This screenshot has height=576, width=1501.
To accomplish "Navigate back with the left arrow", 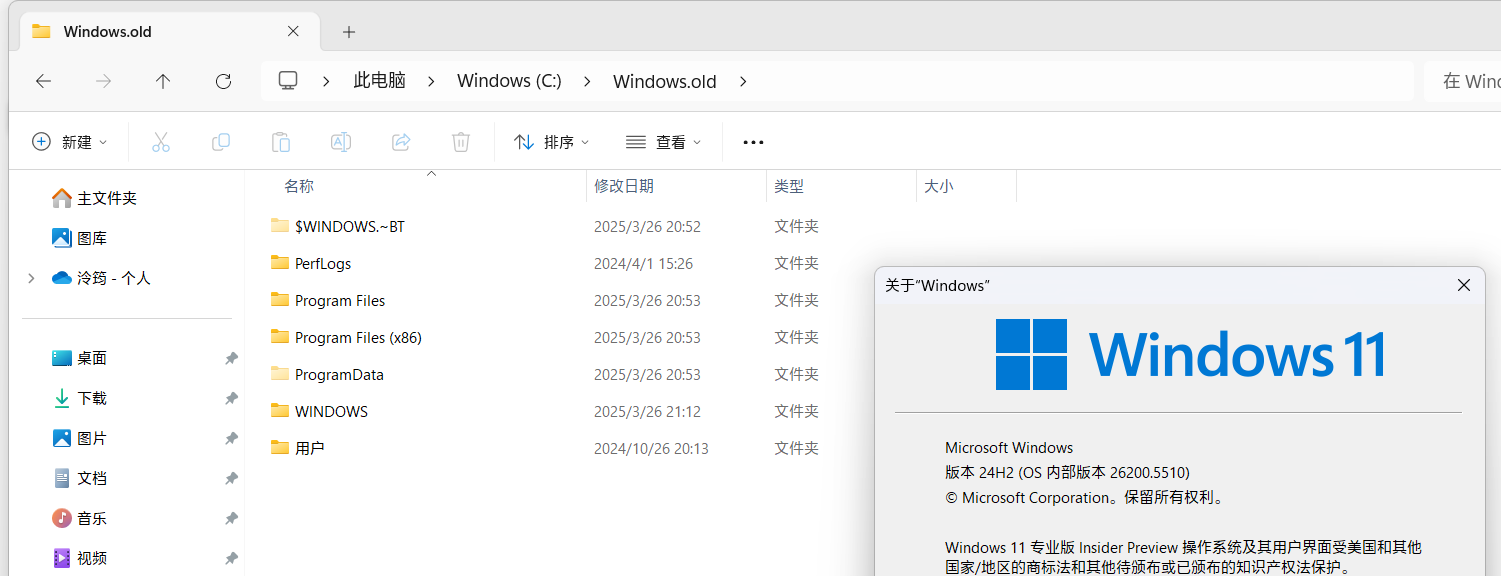I will [43, 81].
